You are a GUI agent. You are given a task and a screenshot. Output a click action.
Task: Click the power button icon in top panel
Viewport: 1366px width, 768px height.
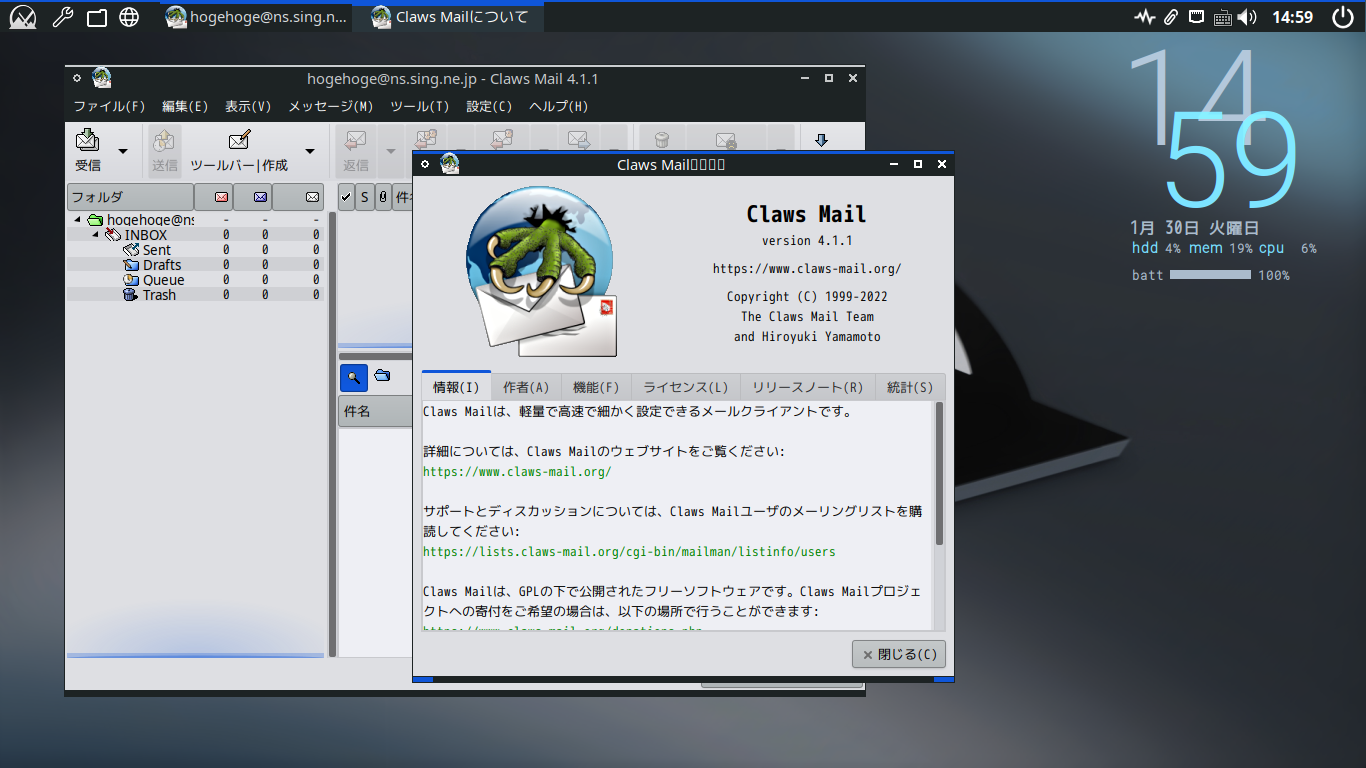pyautogui.click(x=1342, y=17)
